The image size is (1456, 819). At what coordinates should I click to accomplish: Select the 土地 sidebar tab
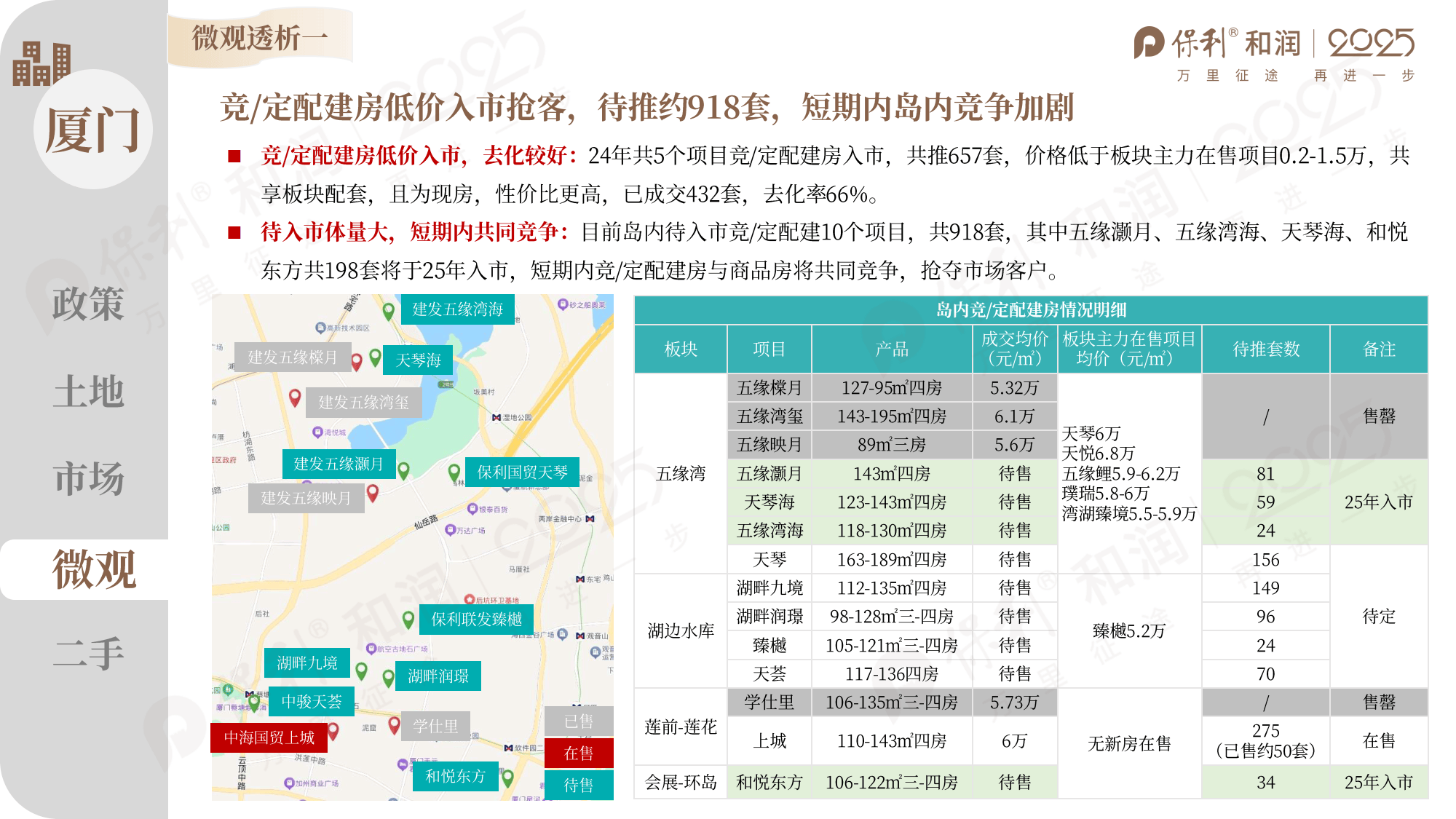pos(88,392)
